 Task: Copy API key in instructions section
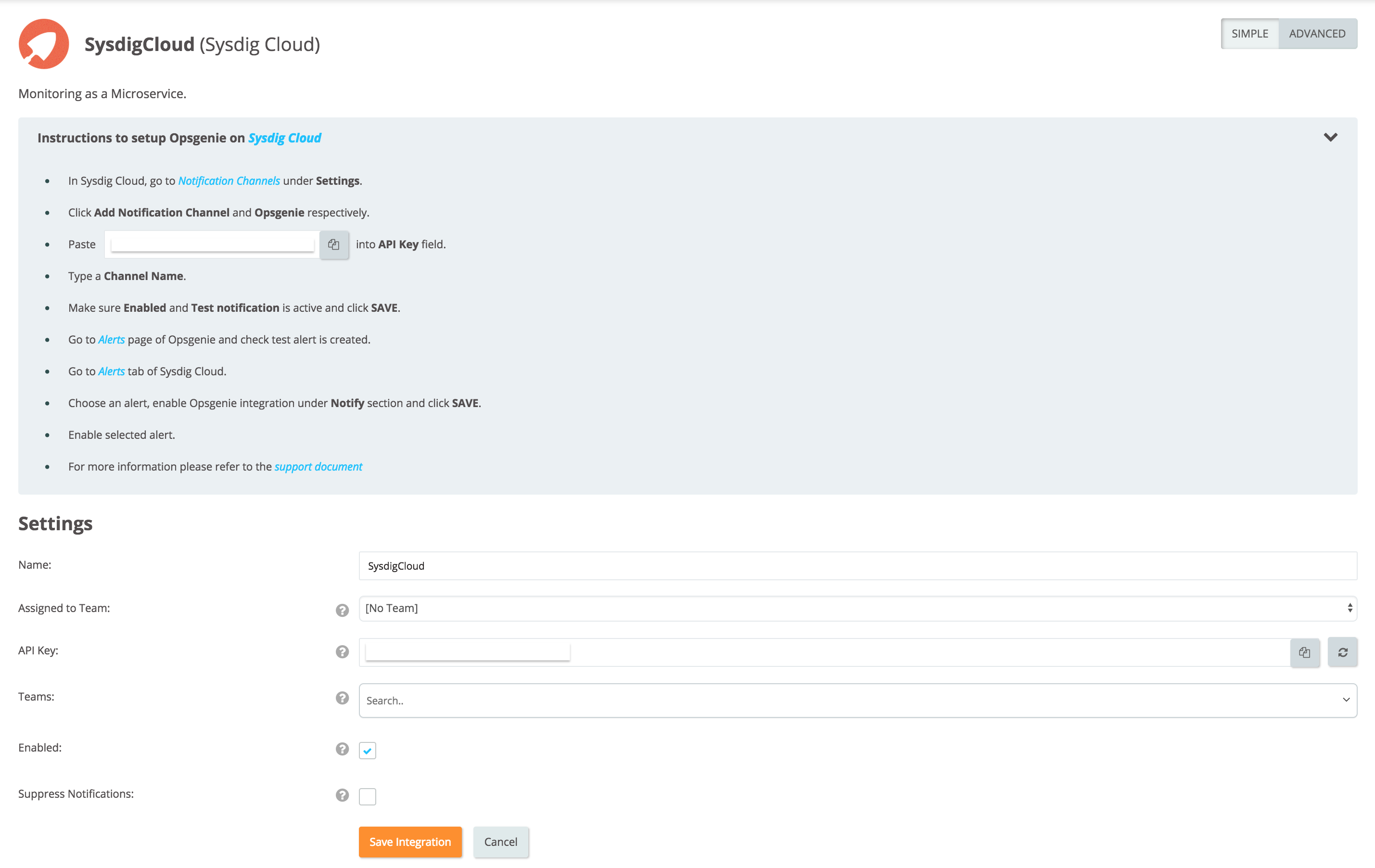click(334, 244)
